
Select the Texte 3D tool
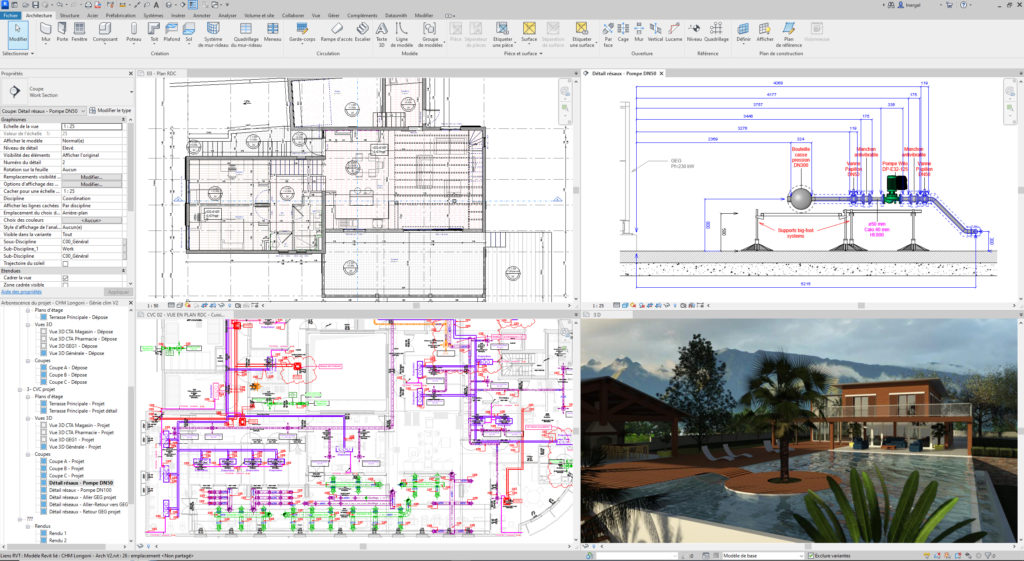[x=381, y=34]
